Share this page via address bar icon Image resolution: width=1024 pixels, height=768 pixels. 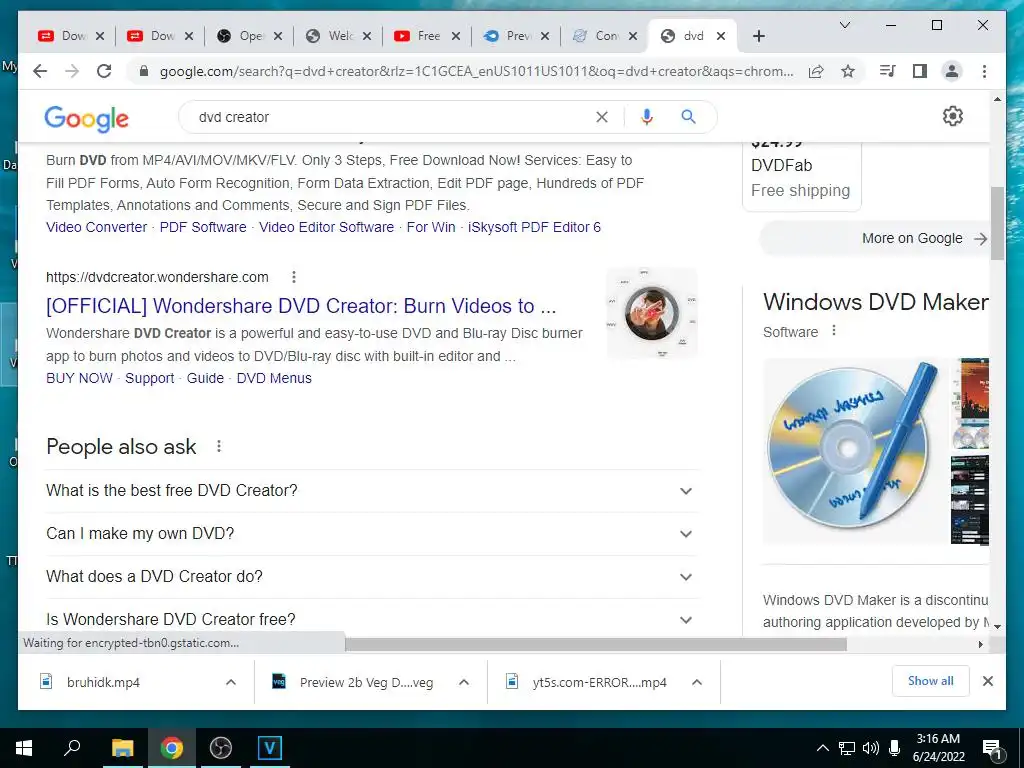pos(816,71)
